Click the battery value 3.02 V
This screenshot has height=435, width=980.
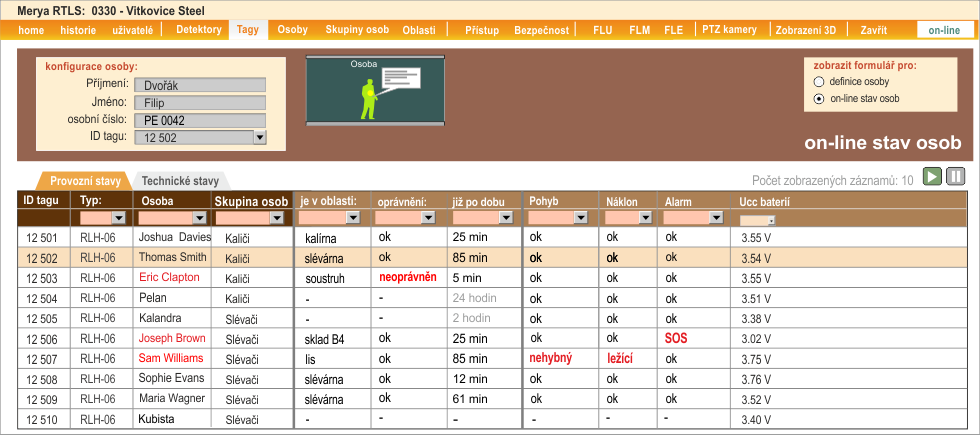point(756,339)
